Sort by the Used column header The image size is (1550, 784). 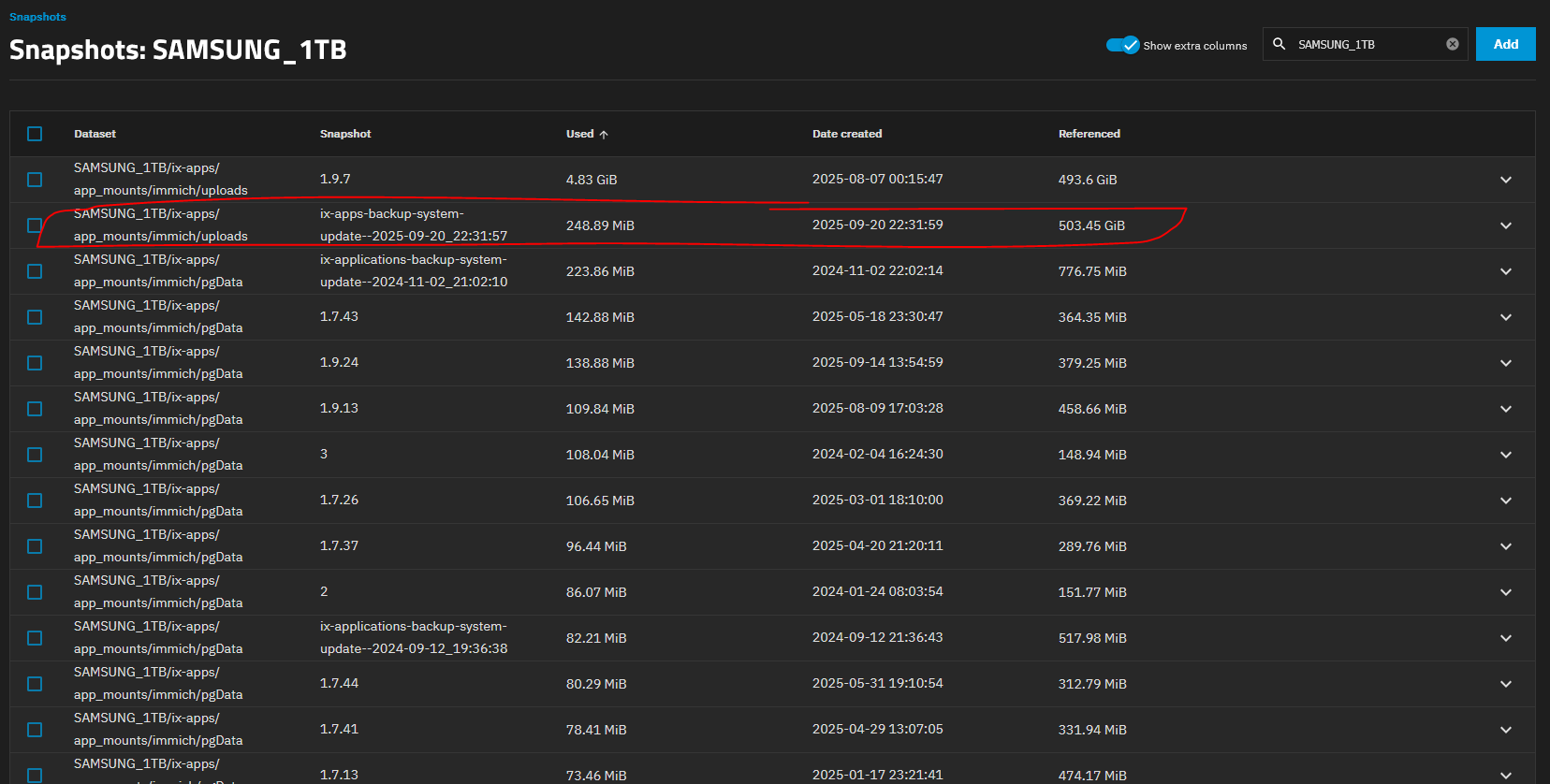pyautogui.click(x=587, y=134)
